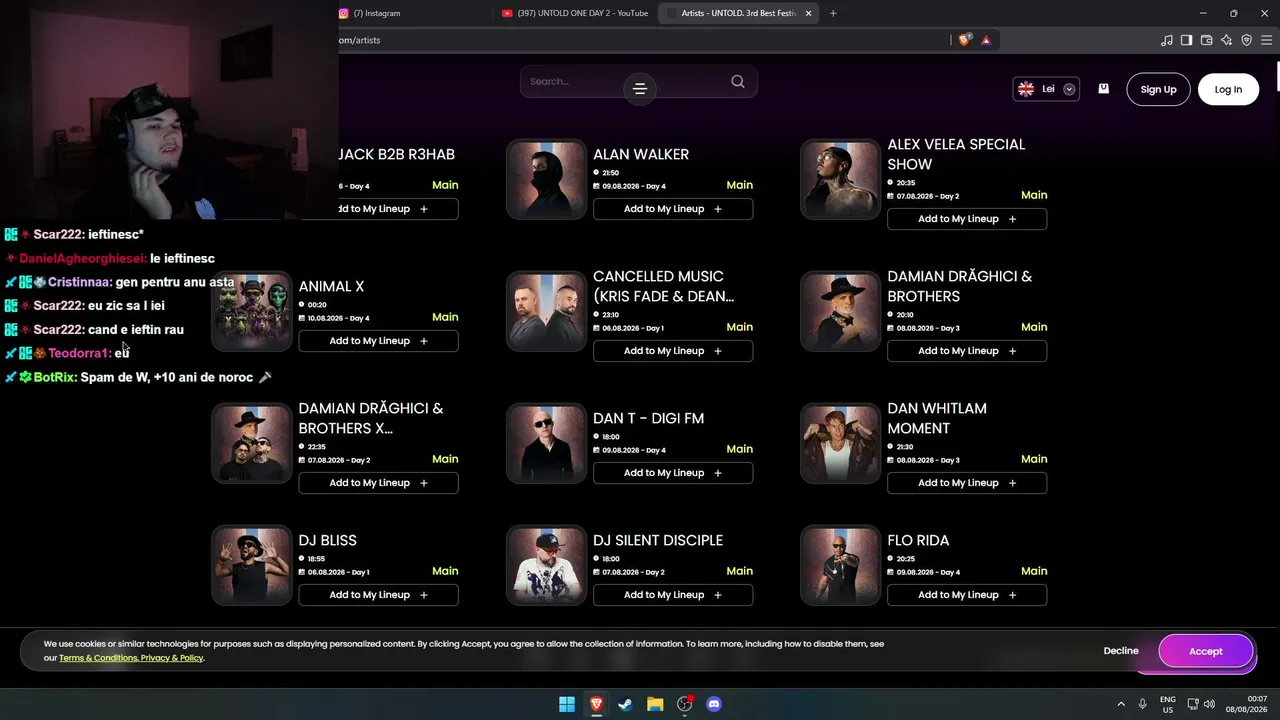Add Flo Rida to My Lineup
1280x720 pixels.
967,595
